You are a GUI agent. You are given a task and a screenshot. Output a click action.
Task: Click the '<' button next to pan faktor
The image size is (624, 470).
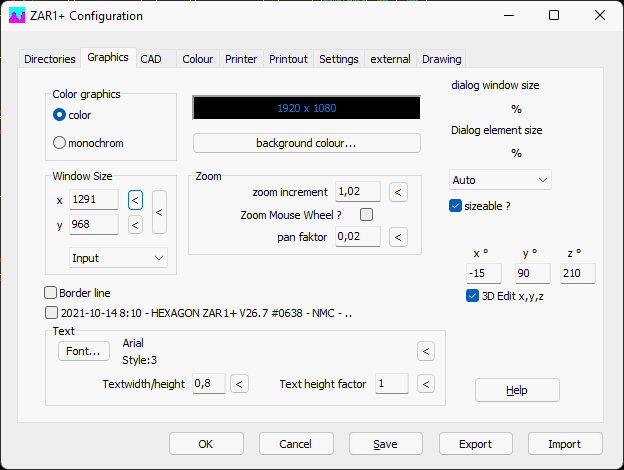397,237
